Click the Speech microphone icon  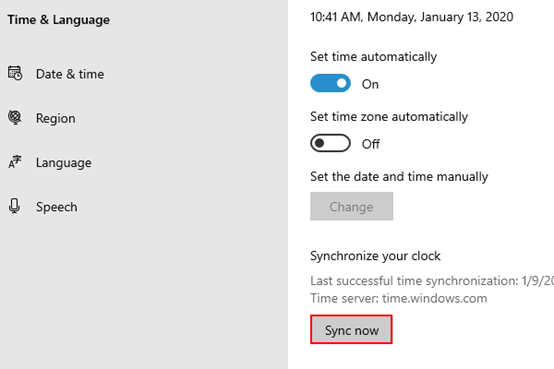coord(14,206)
